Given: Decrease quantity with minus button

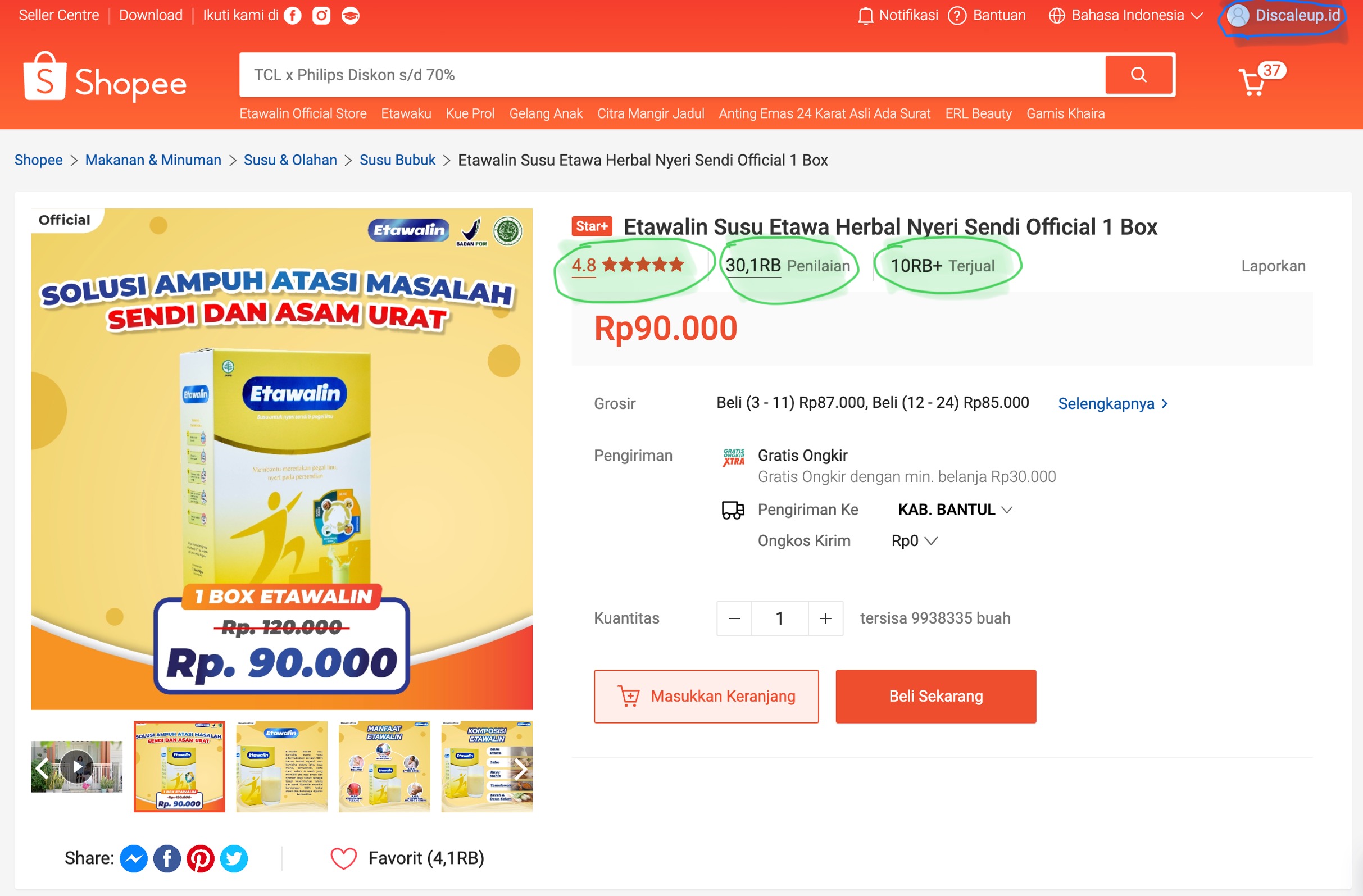Looking at the screenshot, I should click(734, 618).
